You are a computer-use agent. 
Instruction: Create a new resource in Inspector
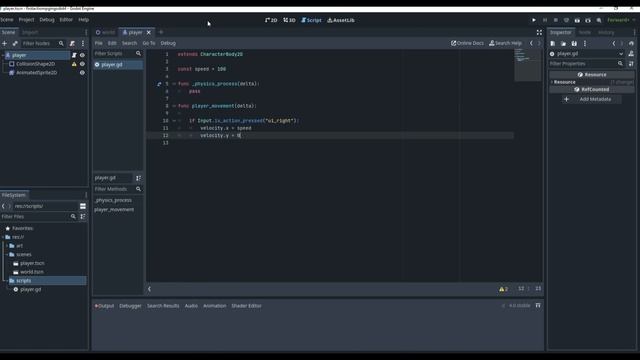point(553,43)
